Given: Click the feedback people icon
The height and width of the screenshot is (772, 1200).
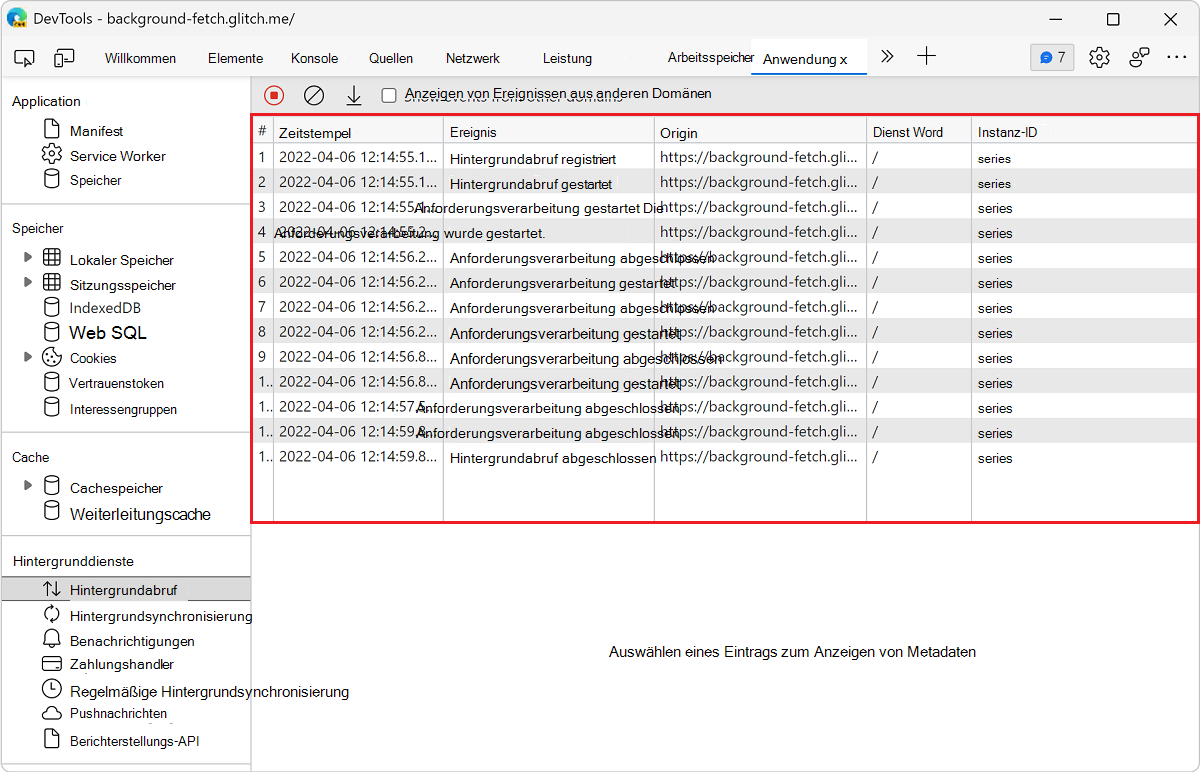Looking at the screenshot, I should pyautogui.click(x=1139, y=57).
